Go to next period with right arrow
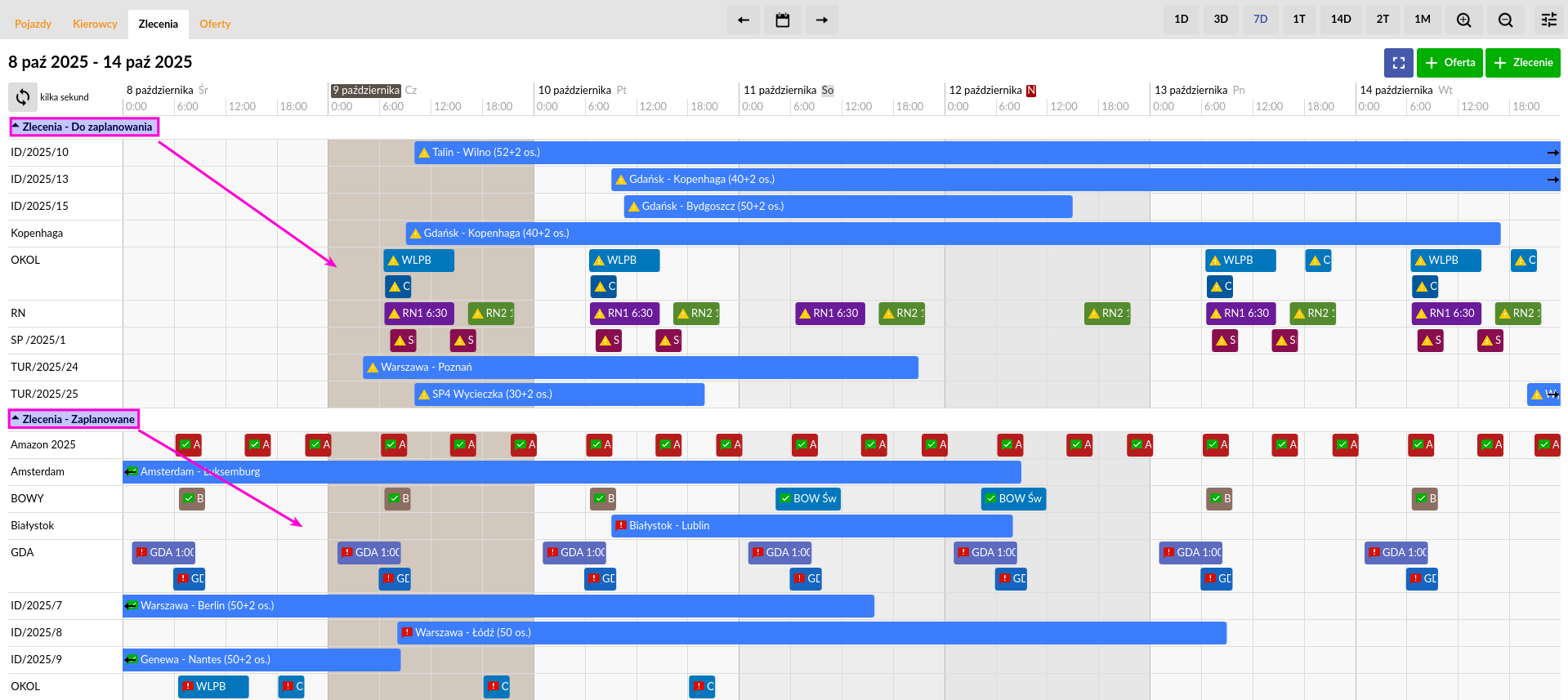 tap(821, 20)
